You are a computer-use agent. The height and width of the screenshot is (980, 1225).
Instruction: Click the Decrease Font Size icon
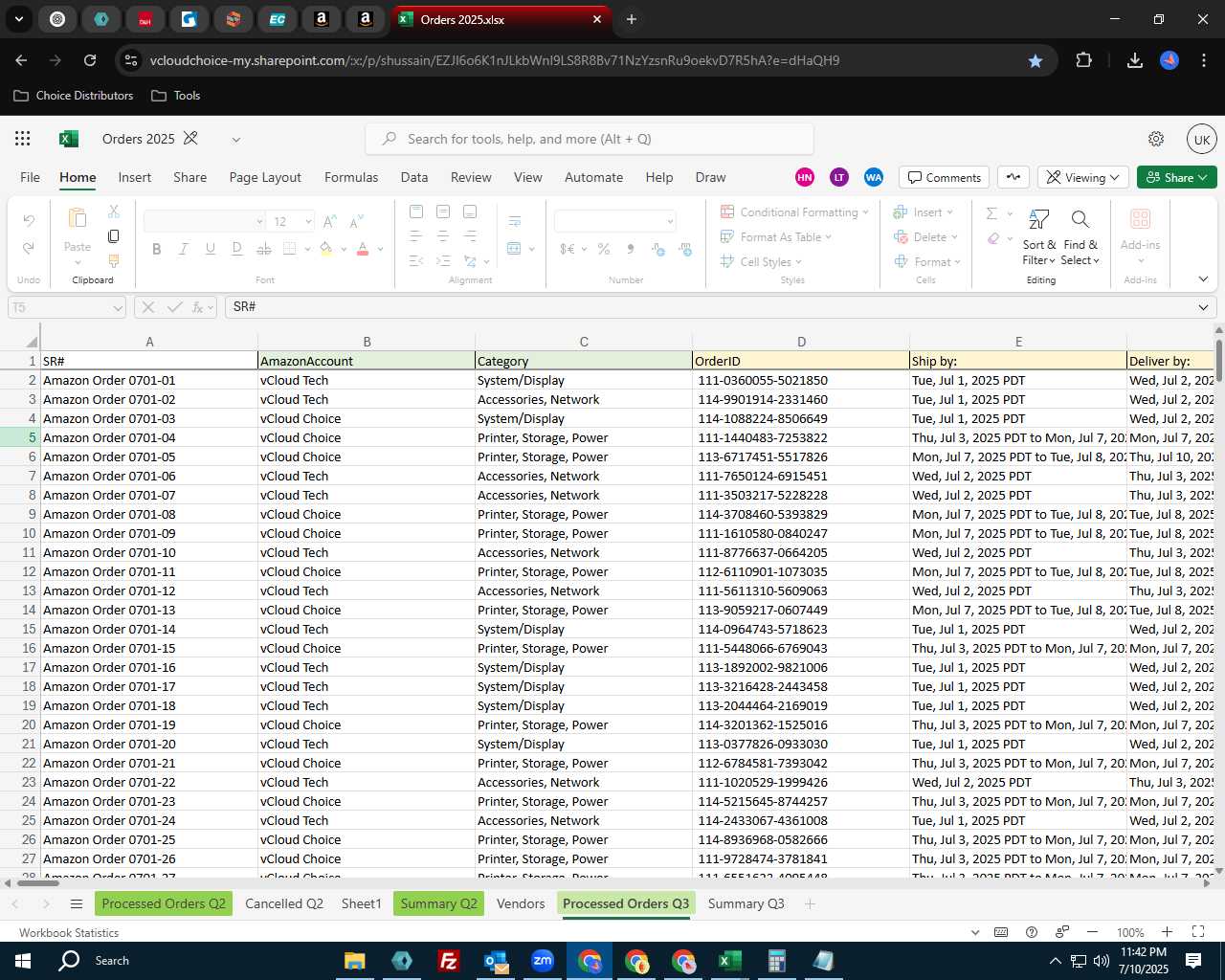tap(356, 221)
